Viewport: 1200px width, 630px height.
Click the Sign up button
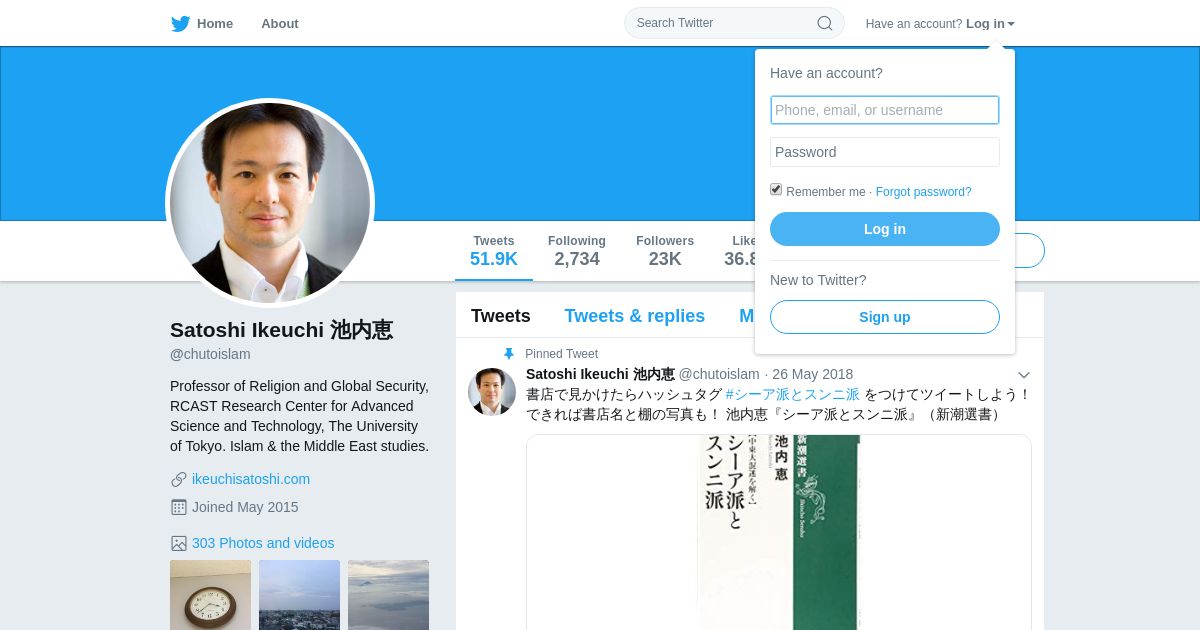point(885,317)
